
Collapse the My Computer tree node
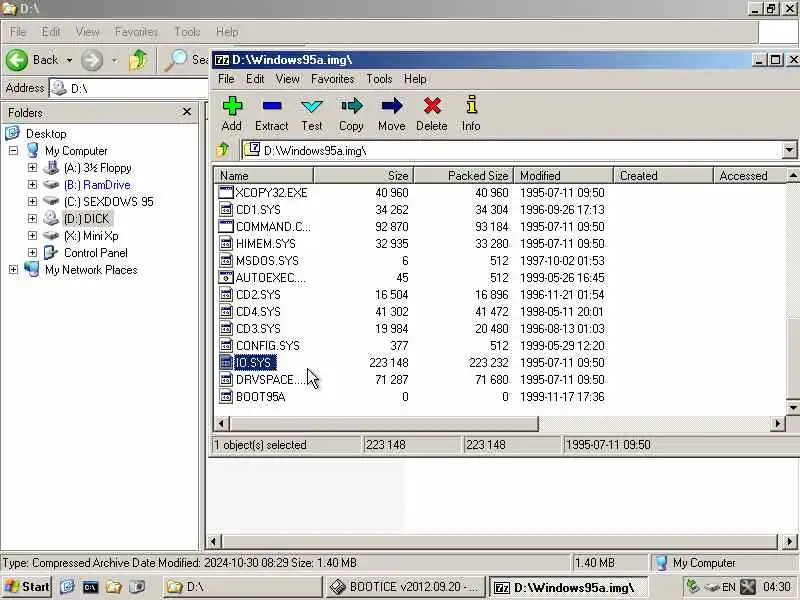(x=13, y=151)
